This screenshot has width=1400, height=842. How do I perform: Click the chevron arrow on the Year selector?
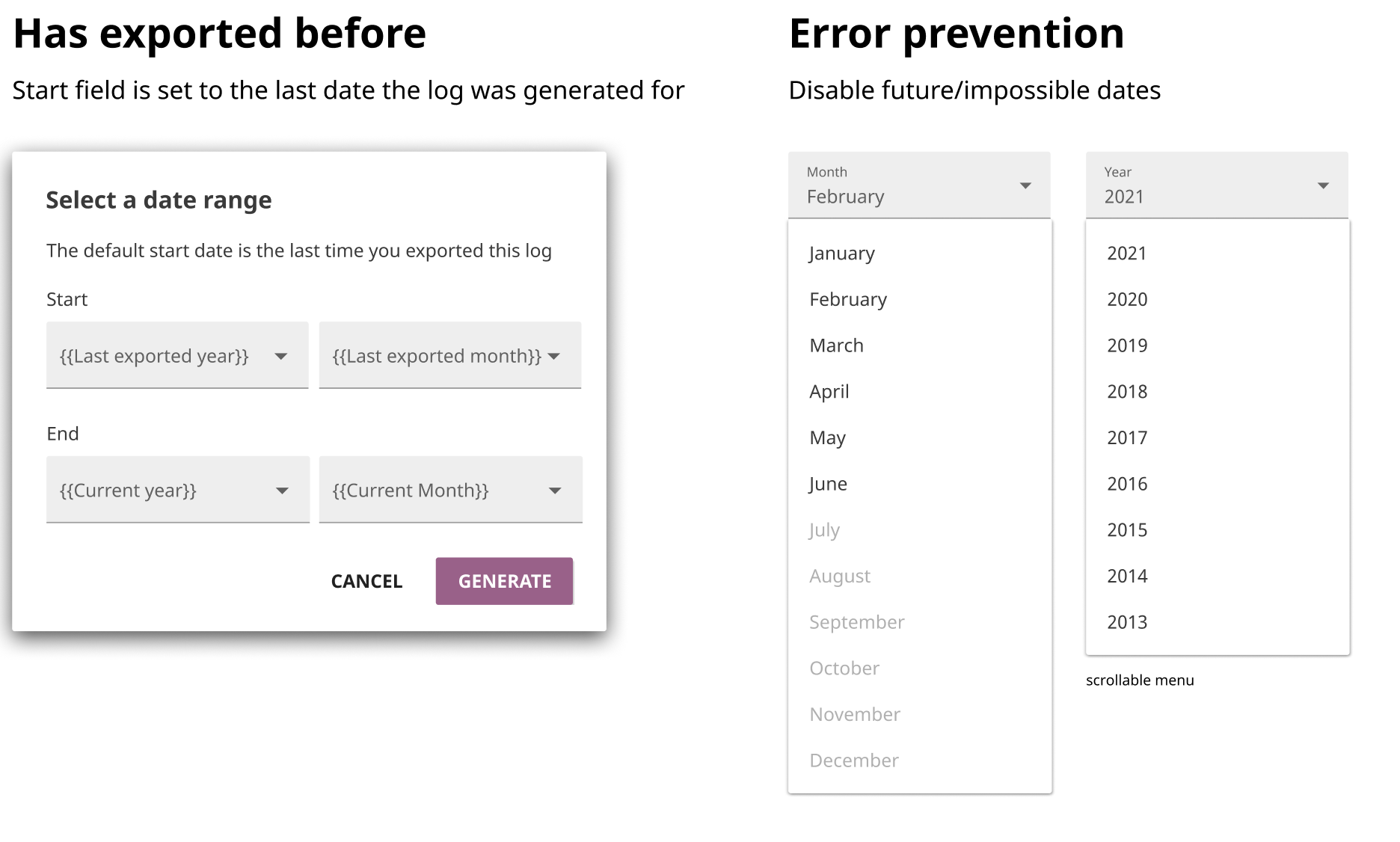[1321, 186]
